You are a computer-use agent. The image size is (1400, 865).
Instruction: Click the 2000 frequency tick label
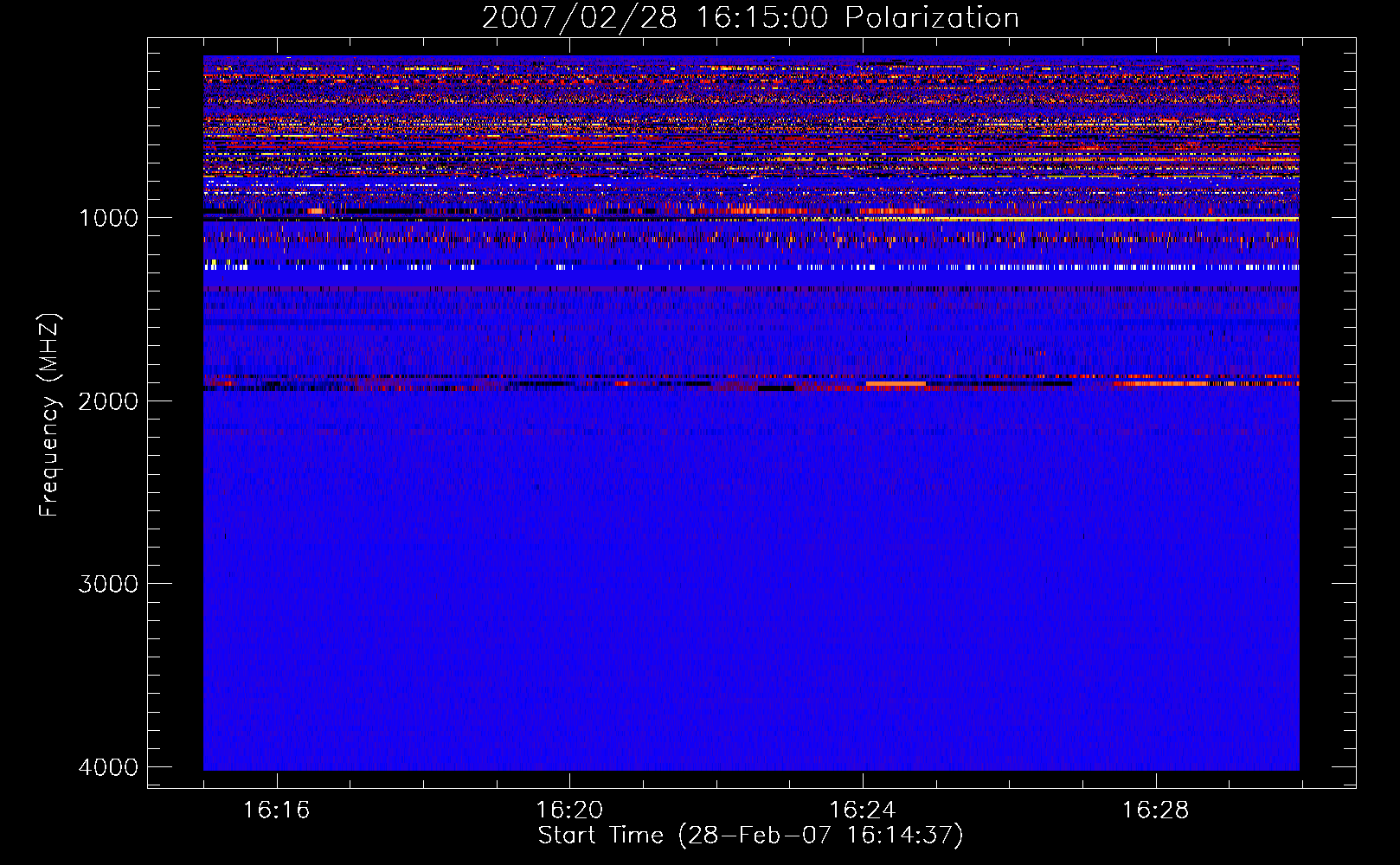coord(108,401)
